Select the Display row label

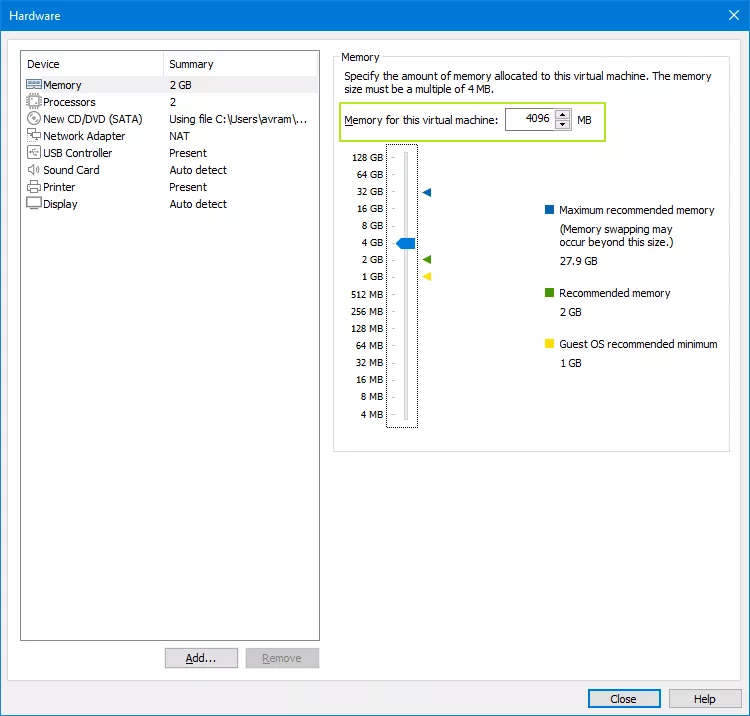click(x=60, y=204)
